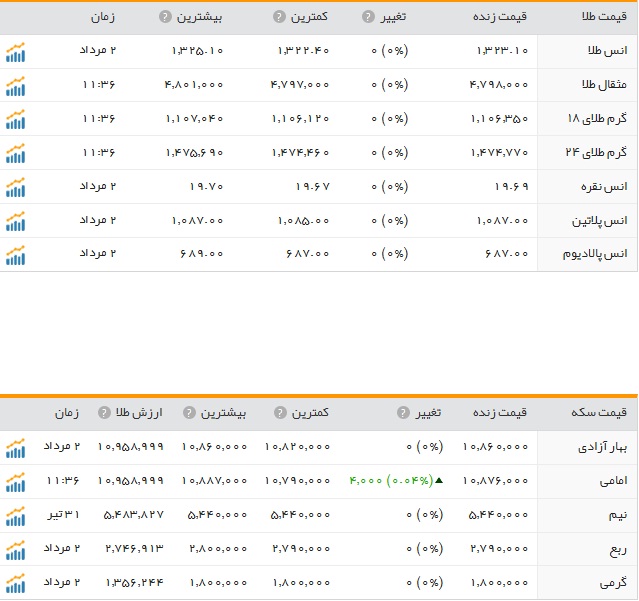Click live price ۱,۴۷۴,۷۷۰ of گرم طلای ۲۴
The image size is (639, 601).
[499, 152]
